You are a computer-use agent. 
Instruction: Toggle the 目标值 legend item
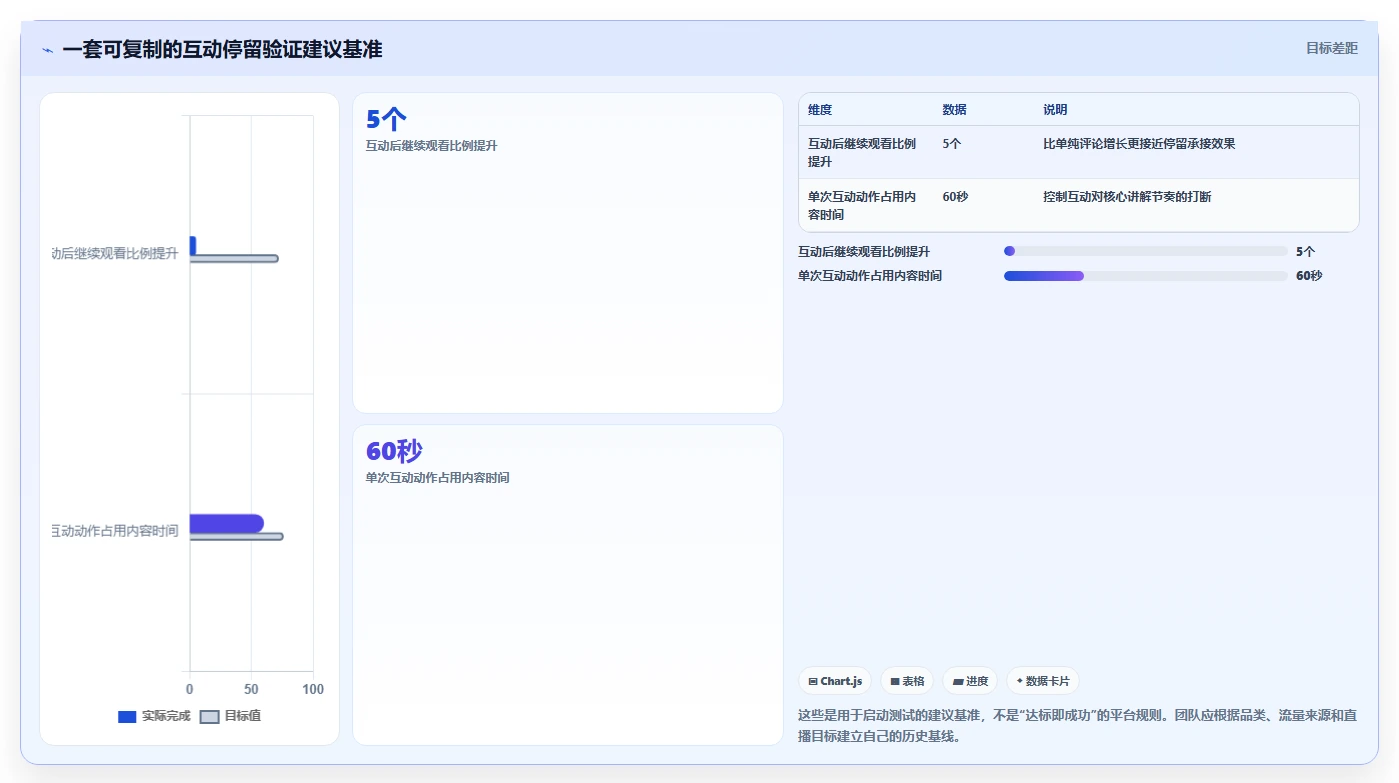pyautogui.click(x=230, y=716)
